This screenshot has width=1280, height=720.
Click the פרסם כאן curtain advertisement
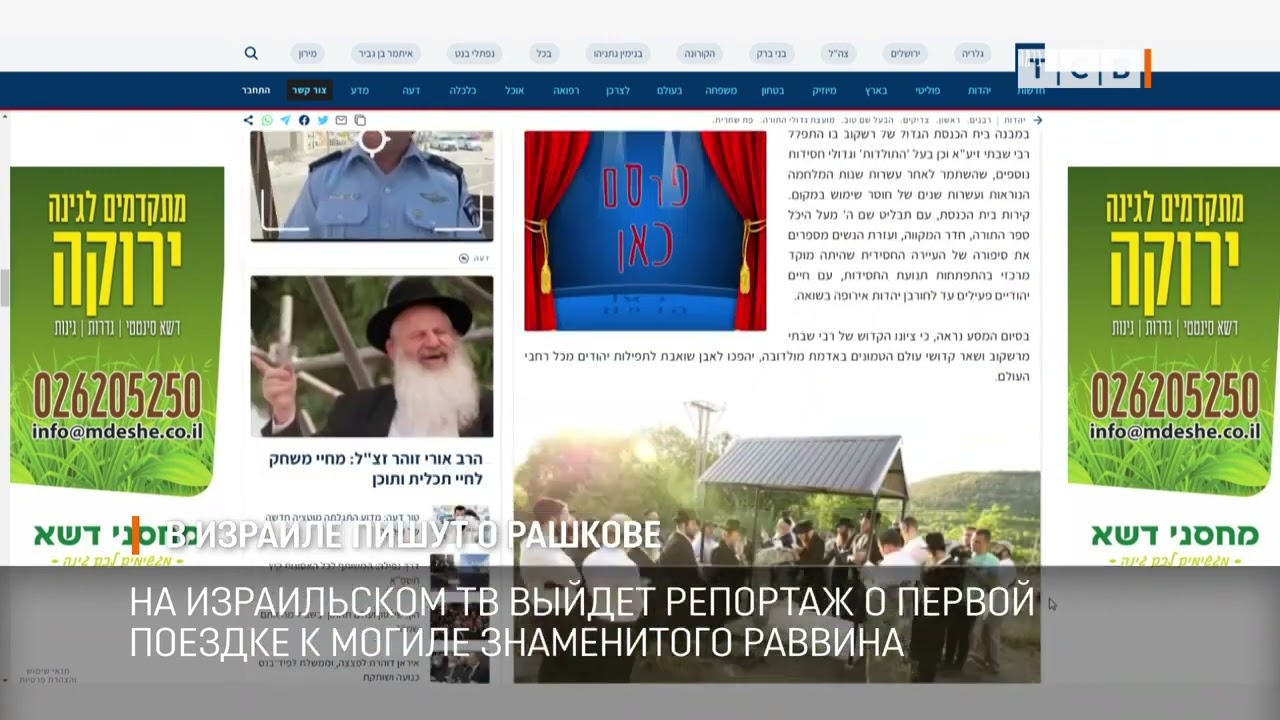645,231
